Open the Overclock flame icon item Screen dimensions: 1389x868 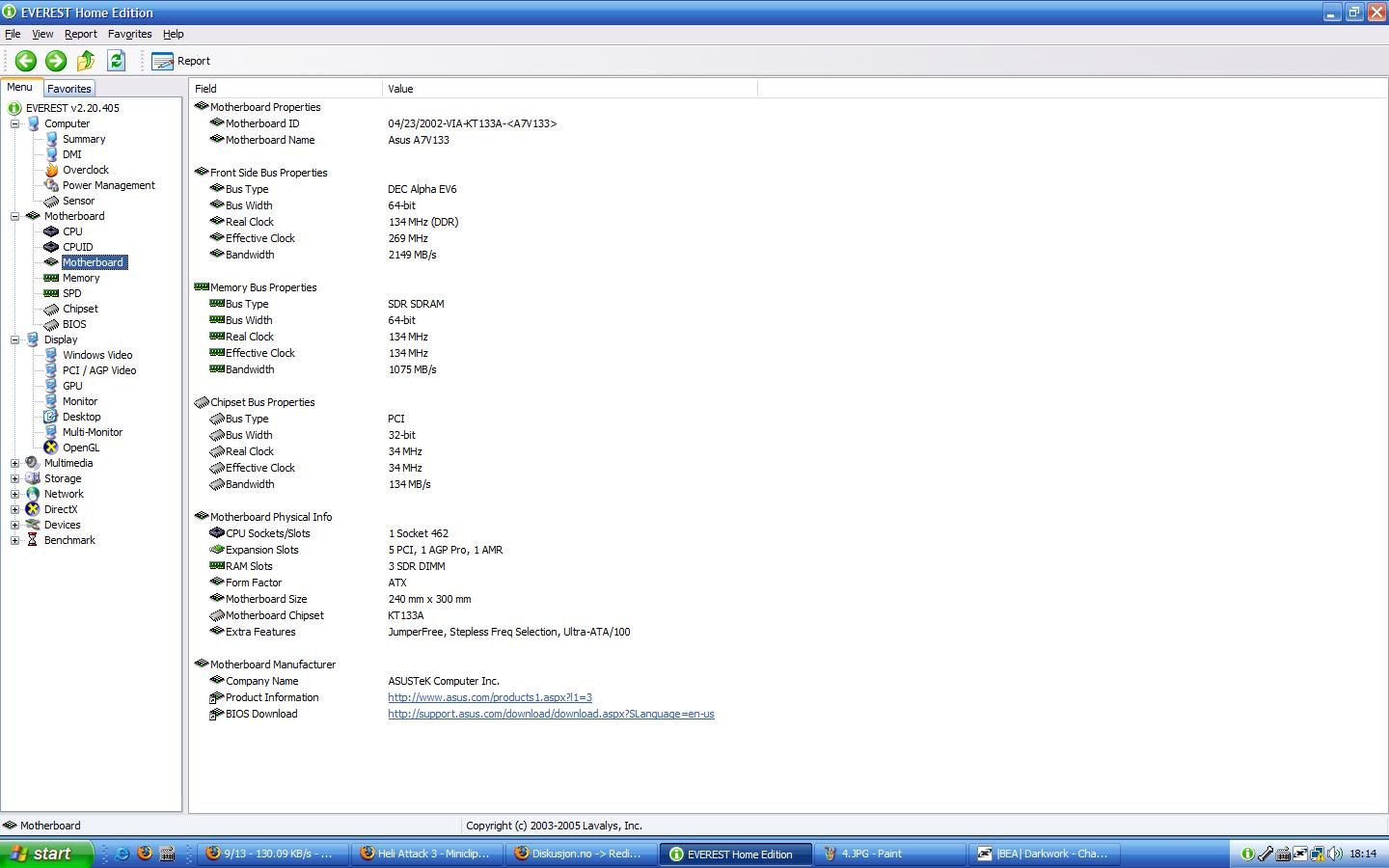point(52,170)
